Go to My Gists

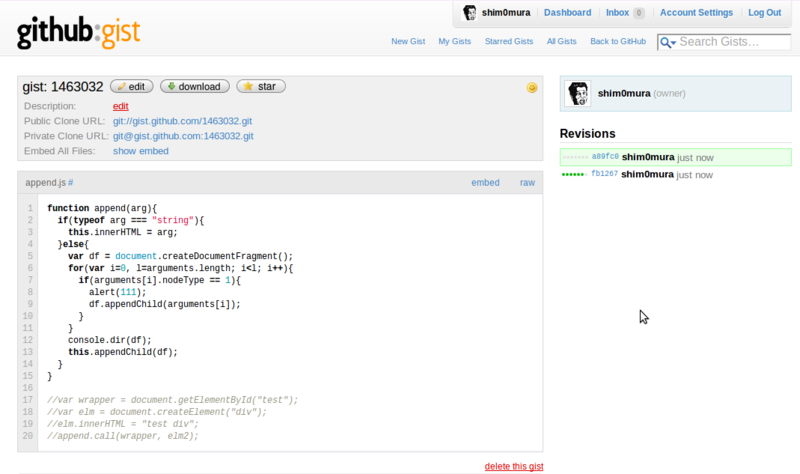[x=455, y=41]
